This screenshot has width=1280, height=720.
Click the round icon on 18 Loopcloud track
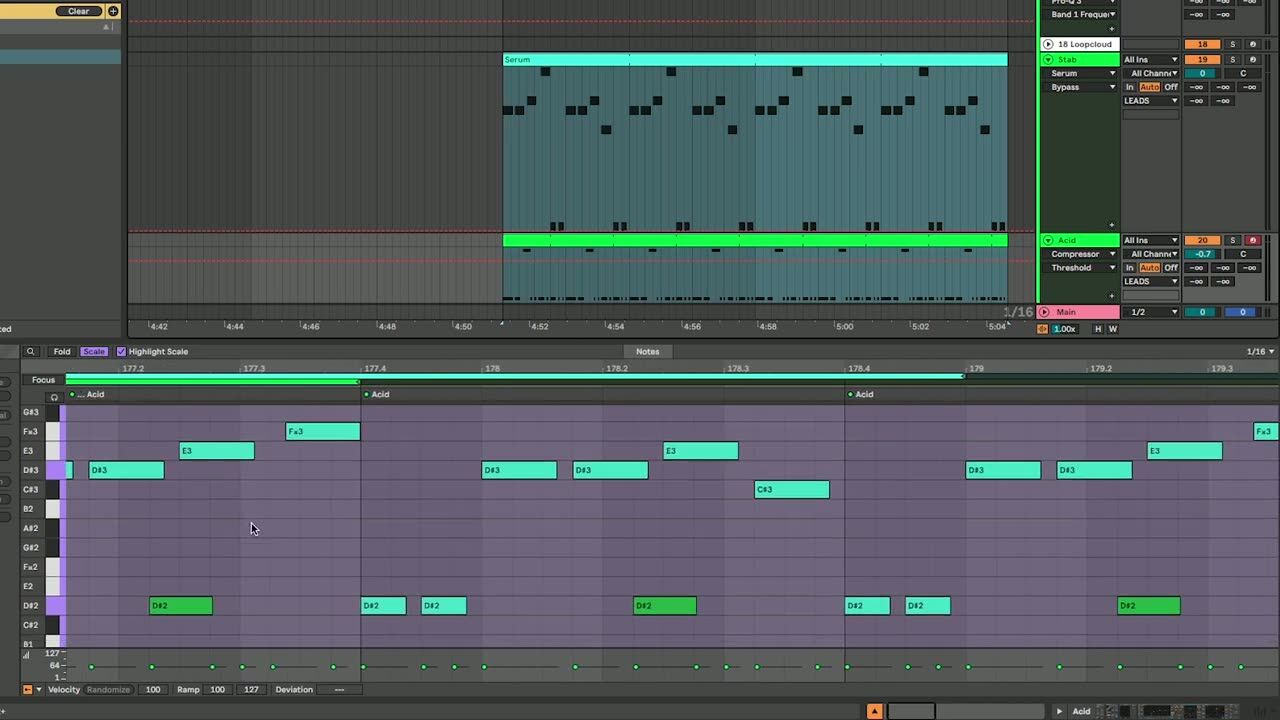click(x=1048, y=44)
